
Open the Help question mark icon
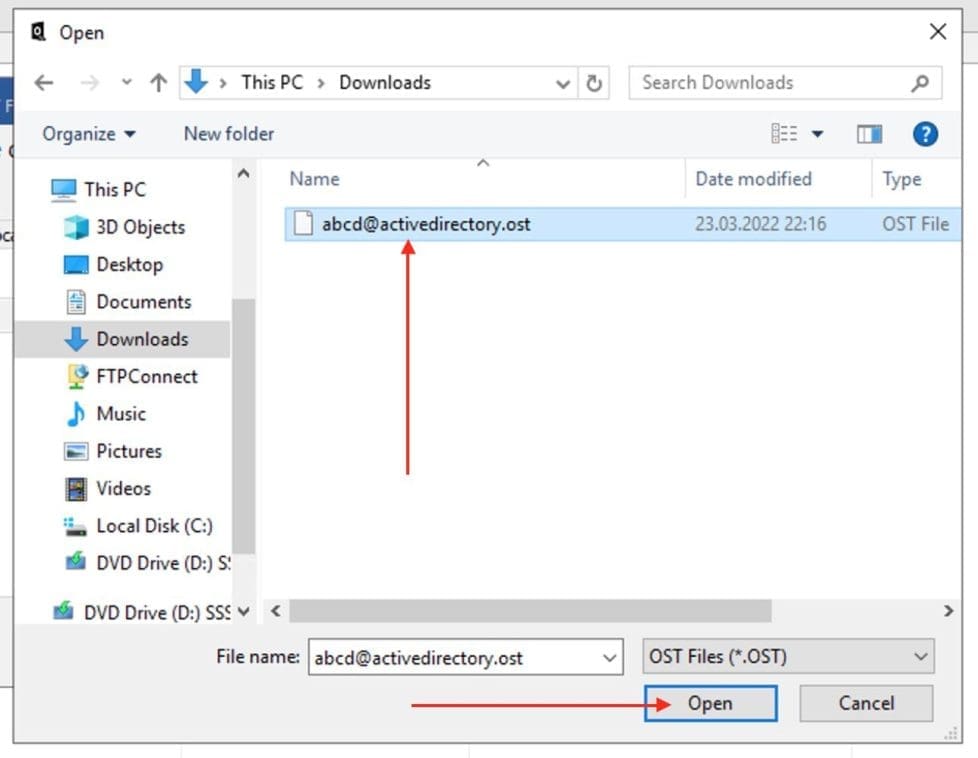pos(925,134)
